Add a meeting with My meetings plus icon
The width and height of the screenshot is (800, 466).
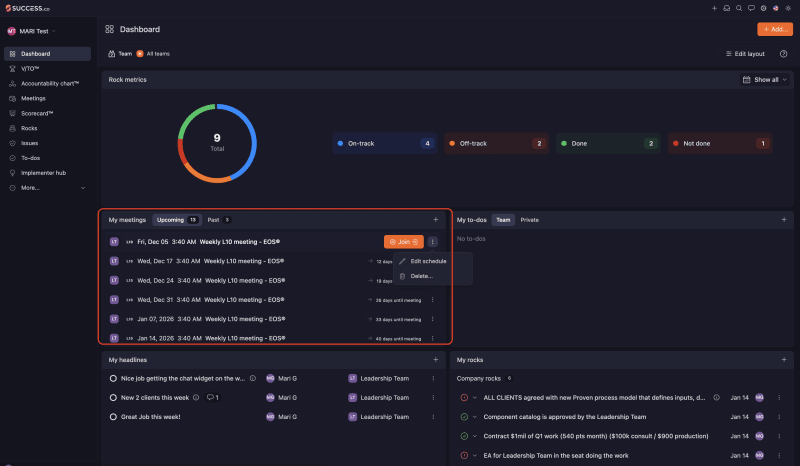[436, 219]
